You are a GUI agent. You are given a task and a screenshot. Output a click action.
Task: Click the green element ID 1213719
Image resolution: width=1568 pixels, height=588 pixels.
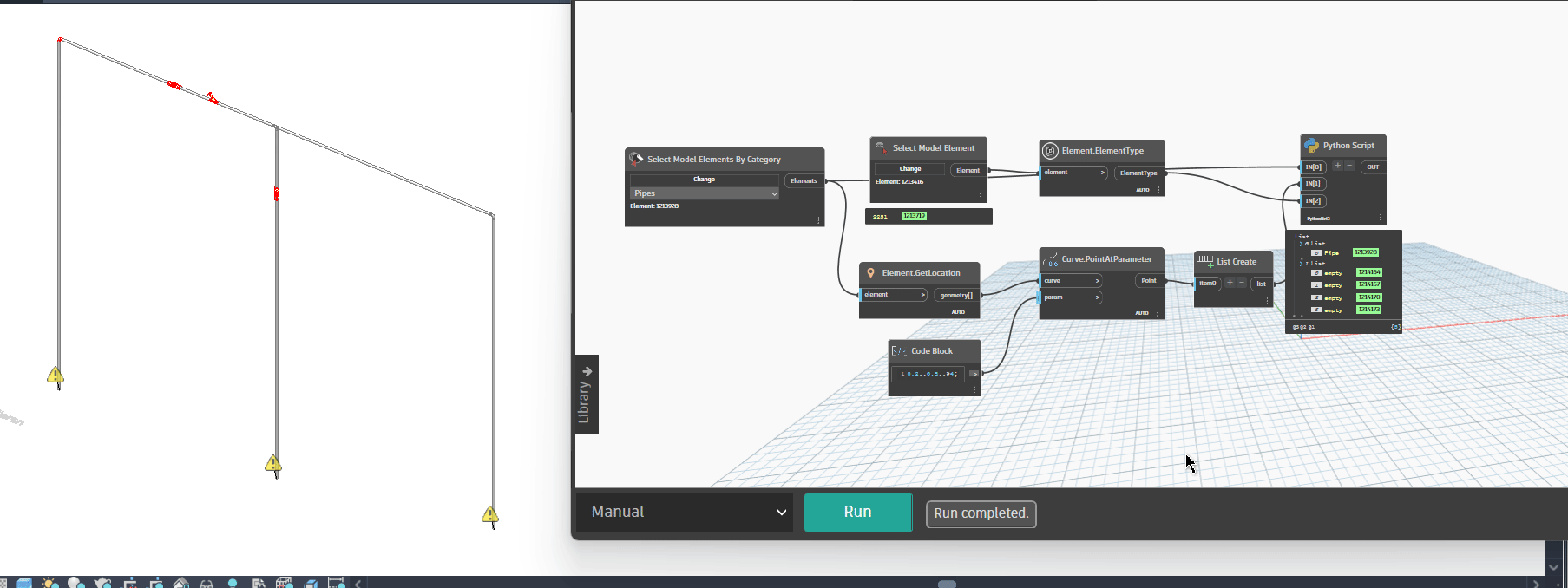click(914, 216)
